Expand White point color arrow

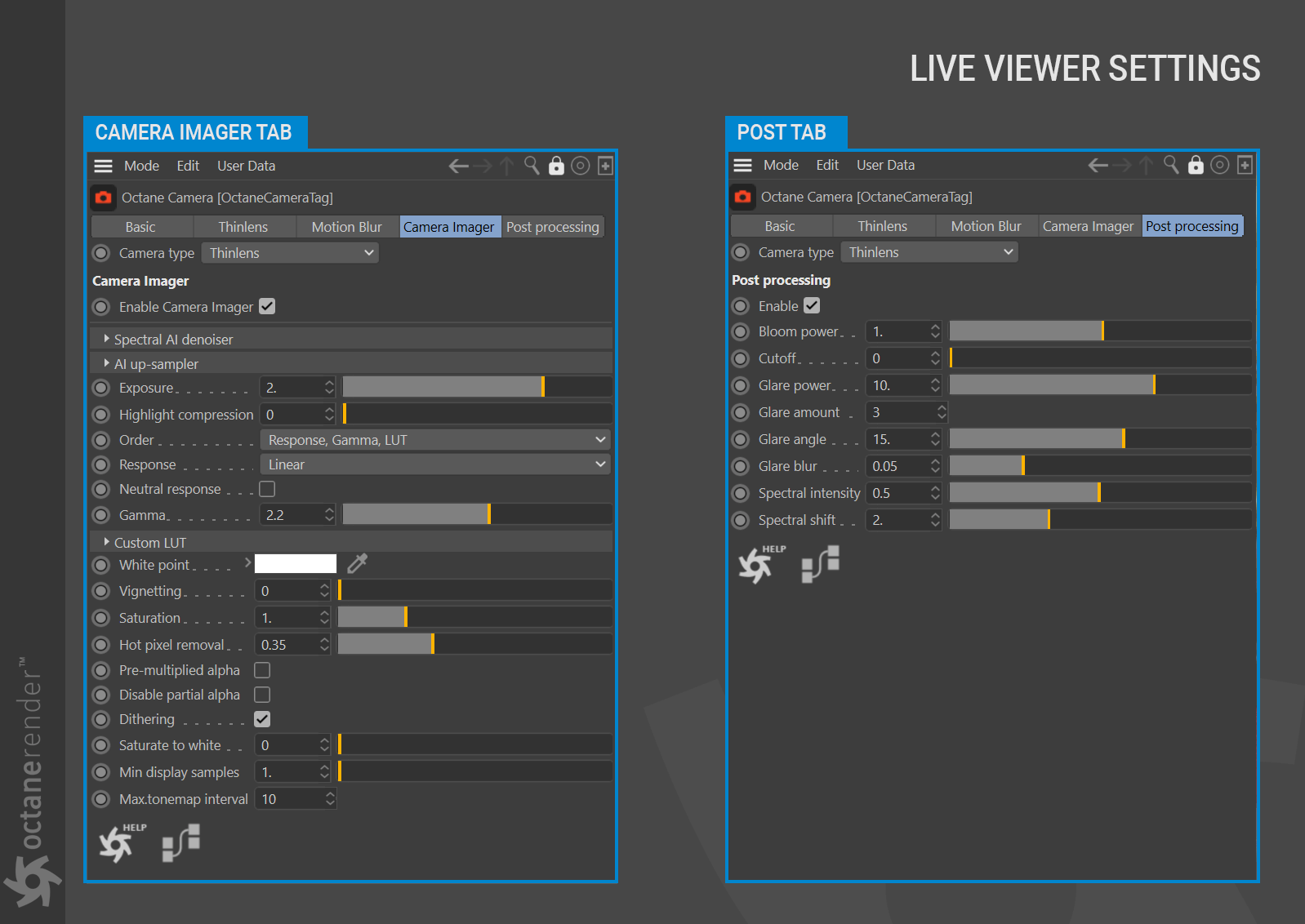click(247, 563)
